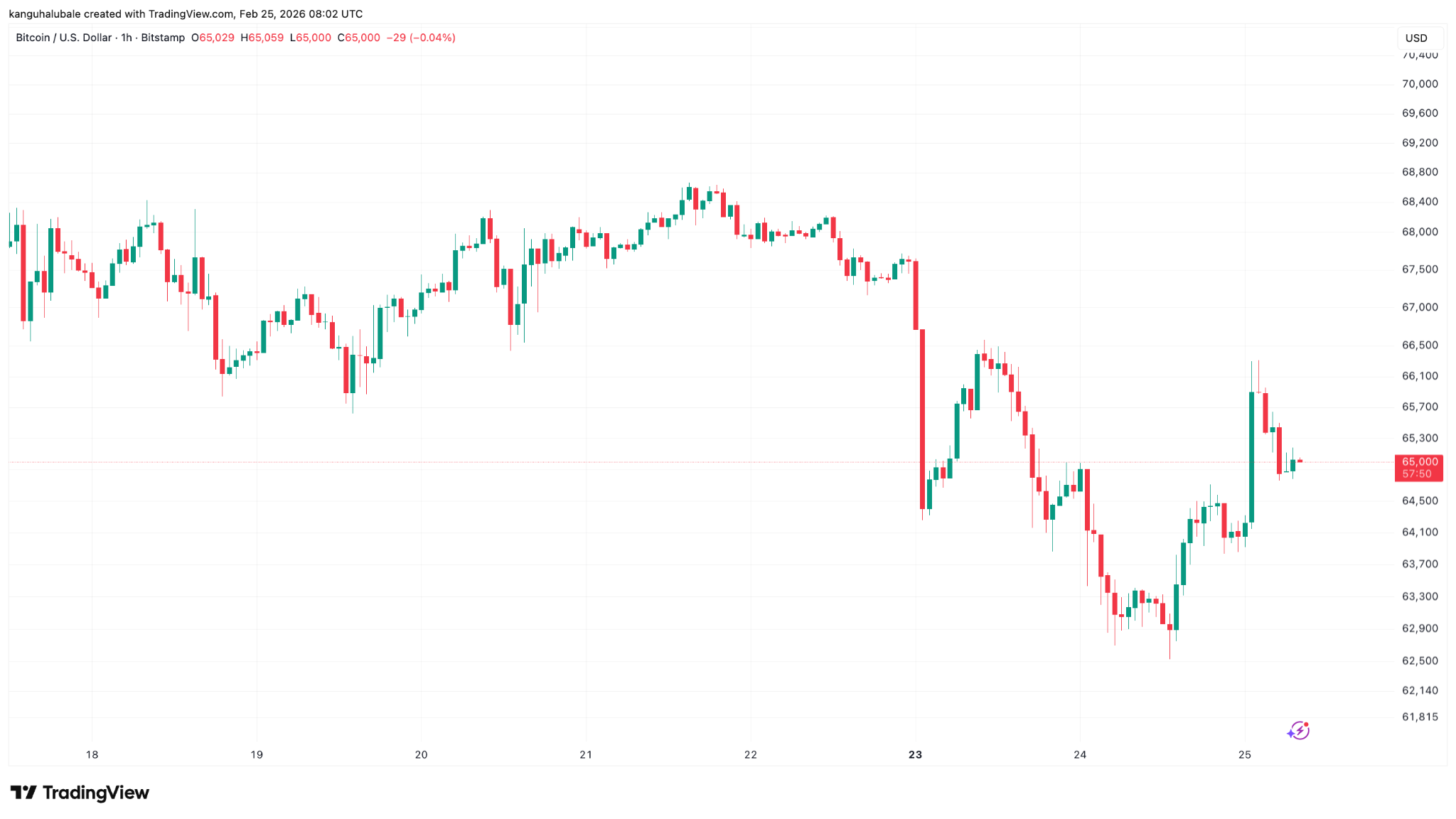Click the open value O65,029
Screen dimensions: 1456x819
(213, 38)
